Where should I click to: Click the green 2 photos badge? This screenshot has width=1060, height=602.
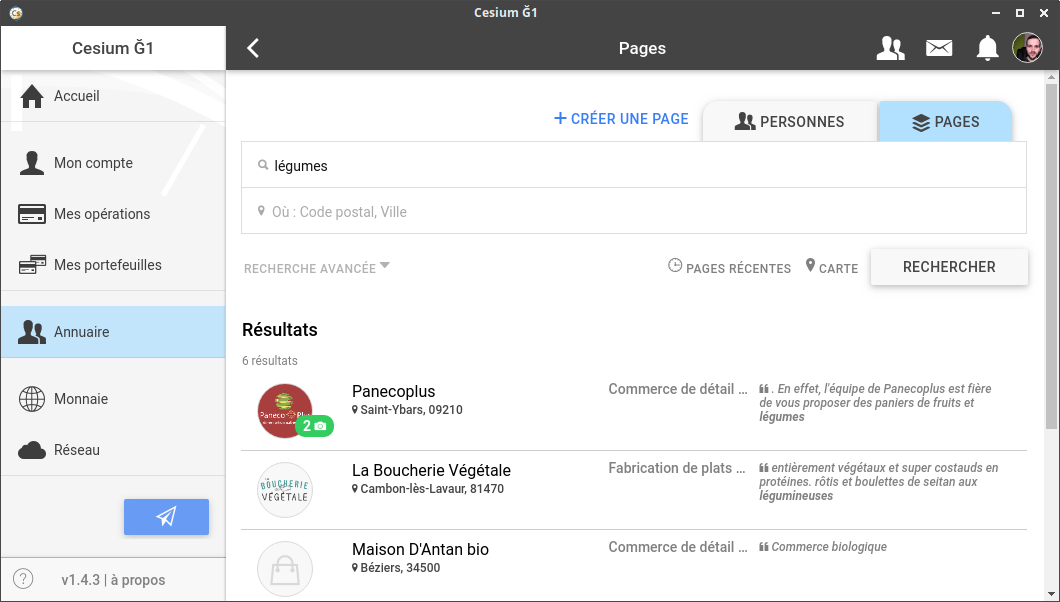tap(314, 426)
